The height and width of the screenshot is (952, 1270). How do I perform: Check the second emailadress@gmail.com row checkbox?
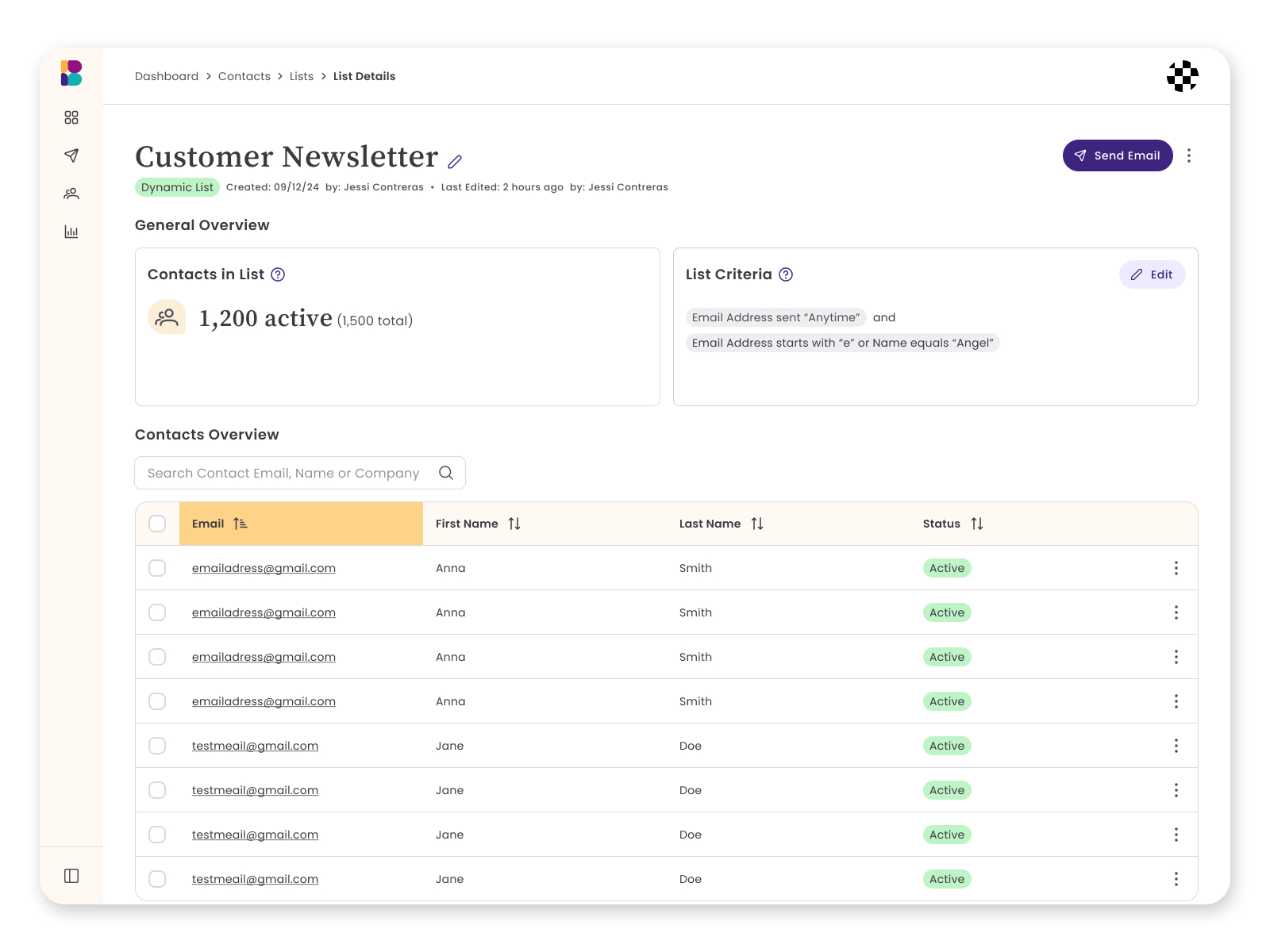click(157, 612)
